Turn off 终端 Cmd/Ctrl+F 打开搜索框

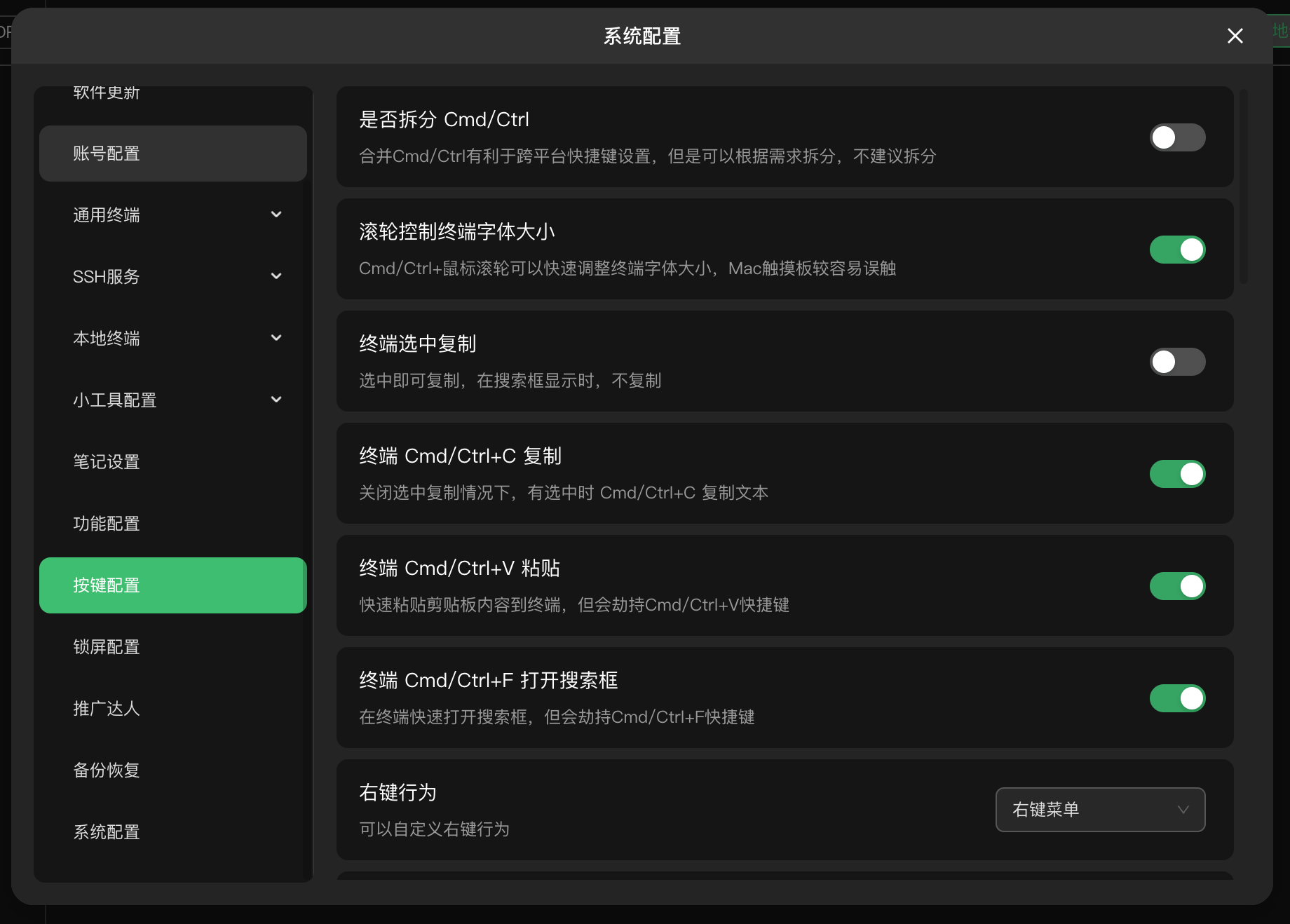[x=1177, y=698]
